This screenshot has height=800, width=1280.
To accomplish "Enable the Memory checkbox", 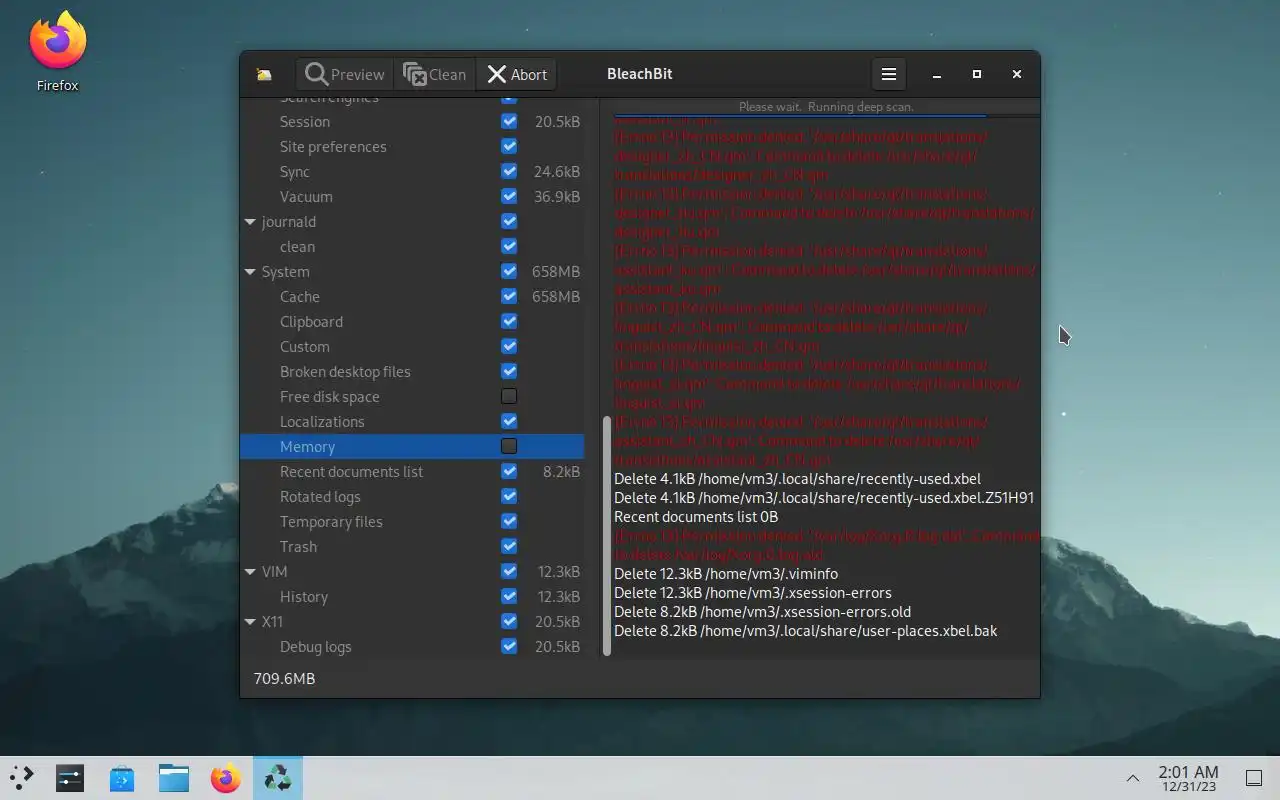I will [509, 446].
